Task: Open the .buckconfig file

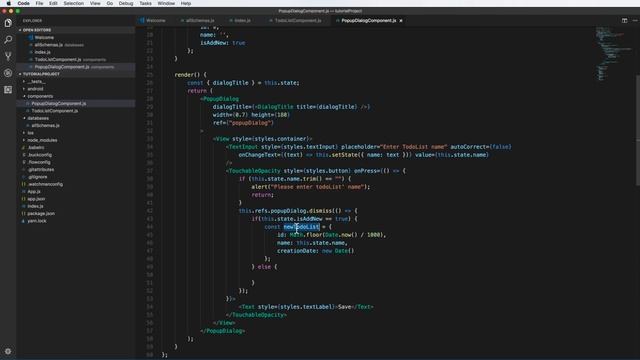Action: pos(40,155)
